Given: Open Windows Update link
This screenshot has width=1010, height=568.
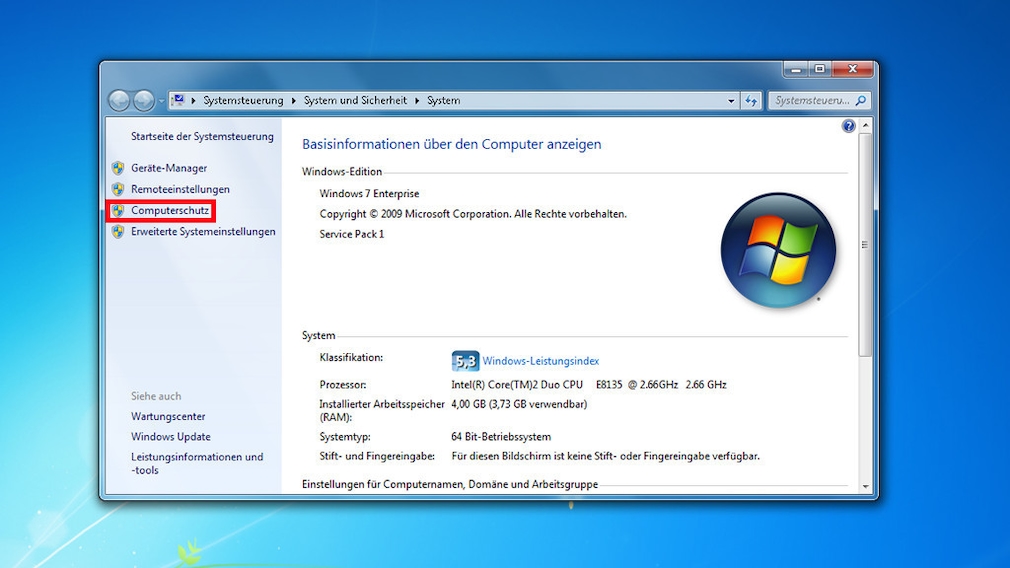Looking at the screenshot, I should click(171, 437).
